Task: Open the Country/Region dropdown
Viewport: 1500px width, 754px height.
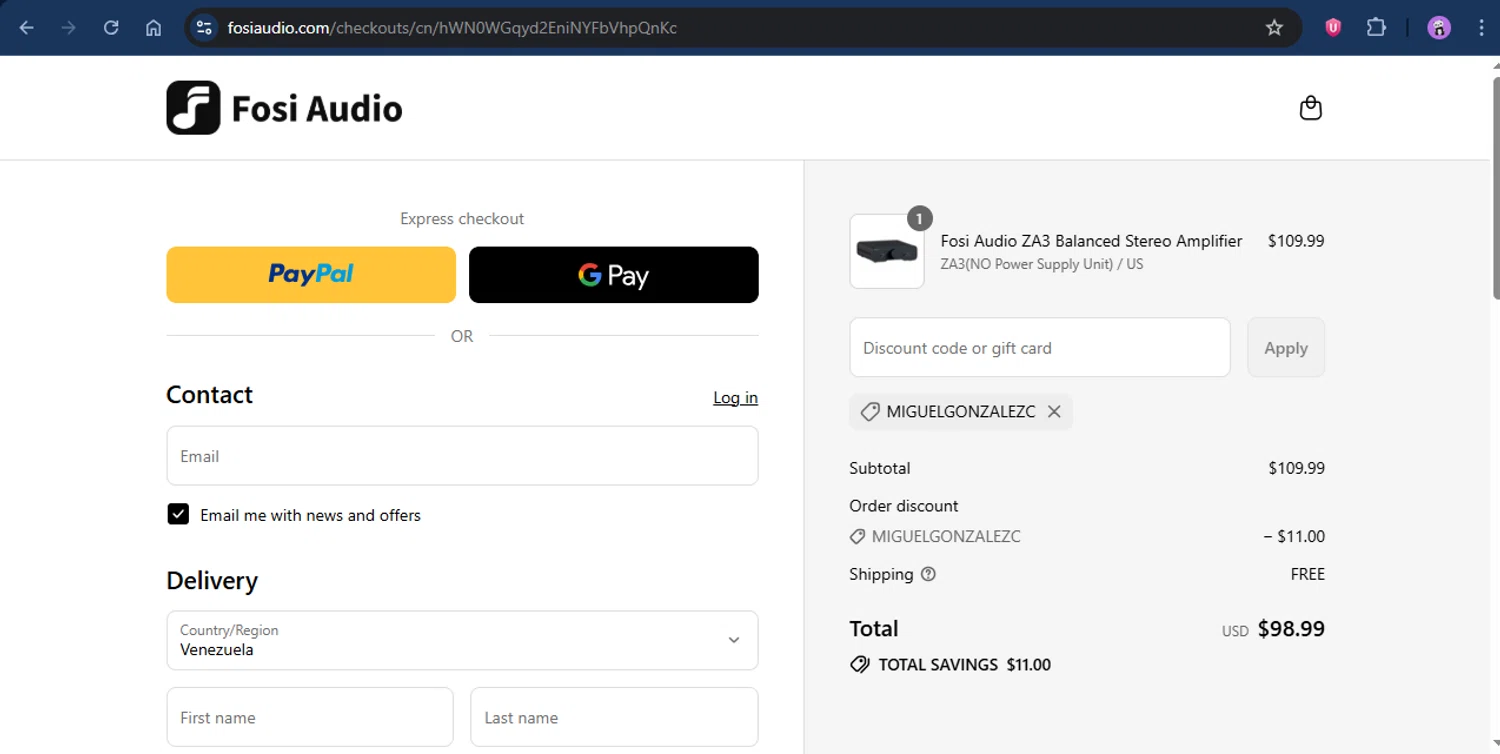Action: [462, 640]
